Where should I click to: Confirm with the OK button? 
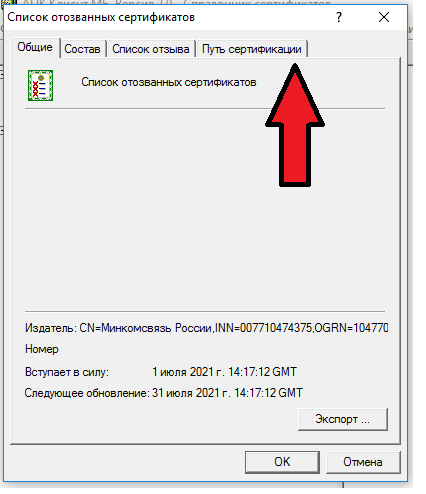(282, 462)
